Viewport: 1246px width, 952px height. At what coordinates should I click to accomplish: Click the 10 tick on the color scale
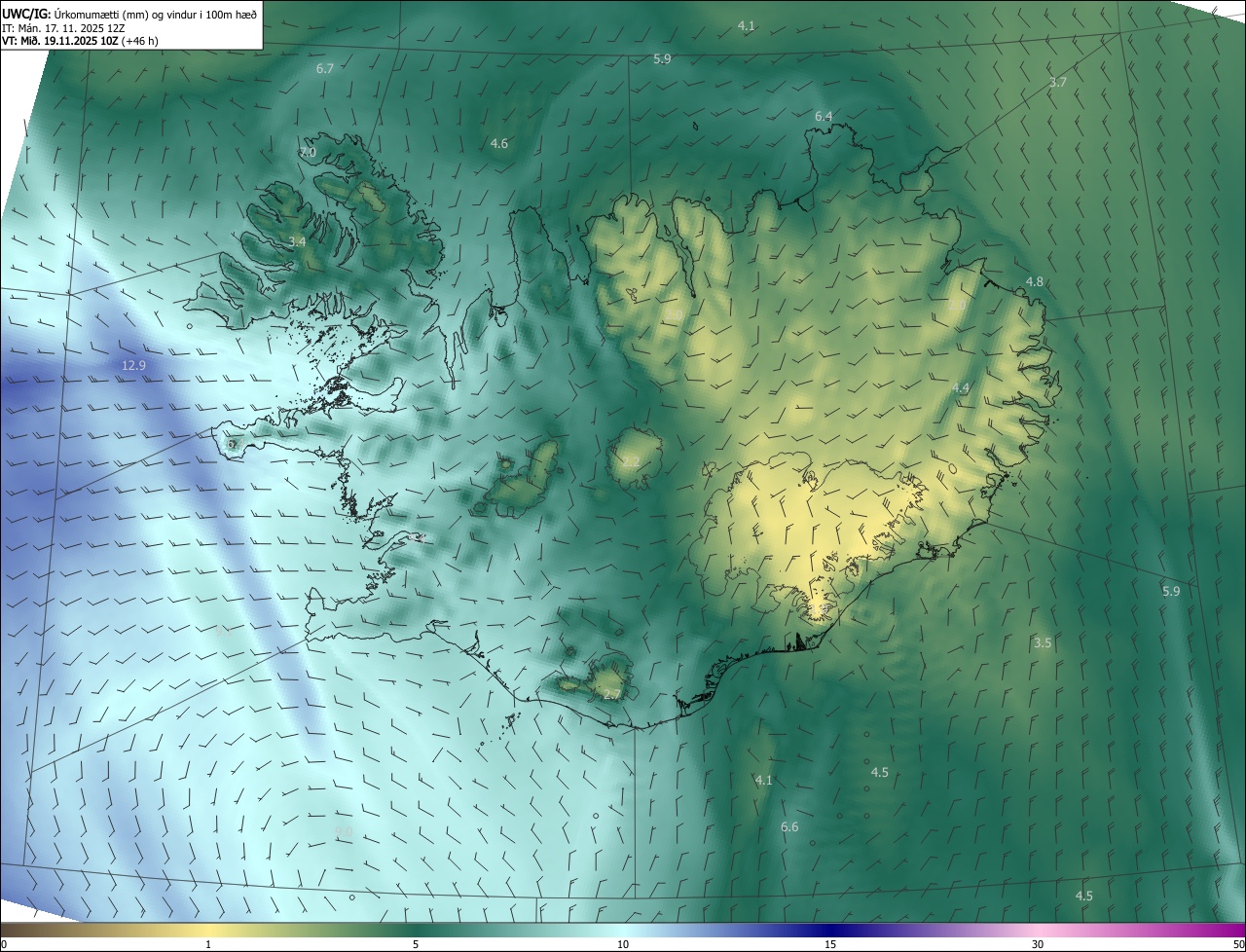623,945
